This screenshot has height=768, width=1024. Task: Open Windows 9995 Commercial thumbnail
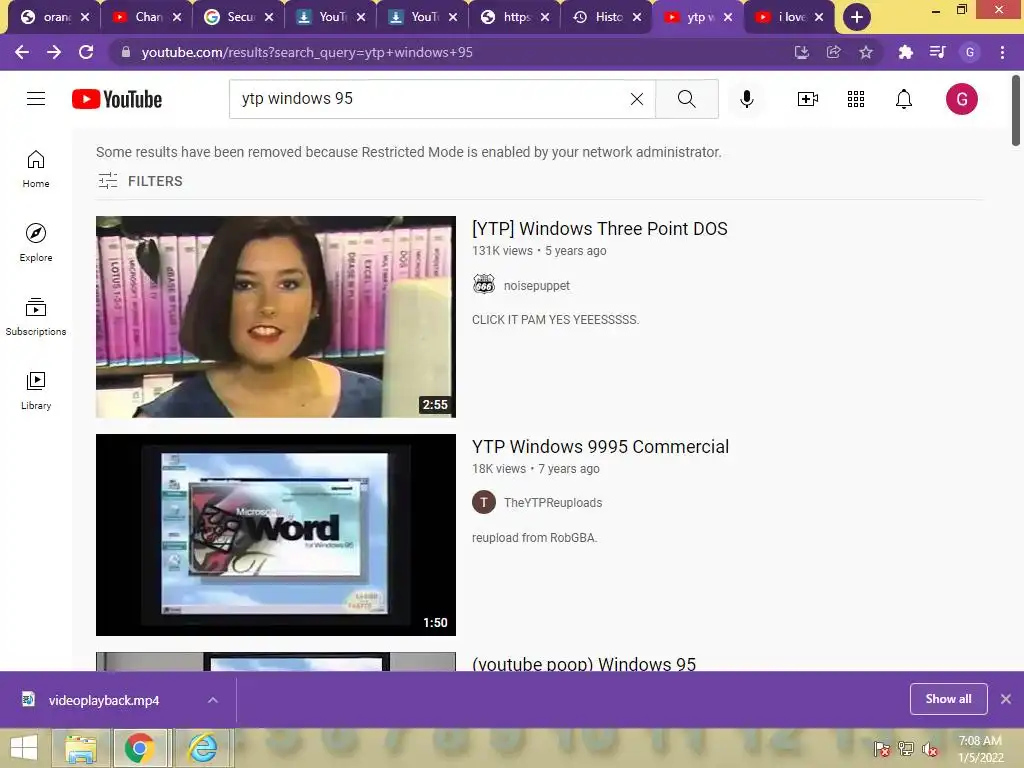[x=276, y=534]
